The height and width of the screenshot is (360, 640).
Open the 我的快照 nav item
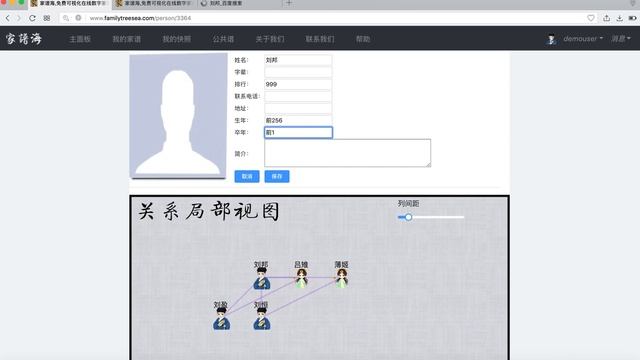click(x=177, y=39)
